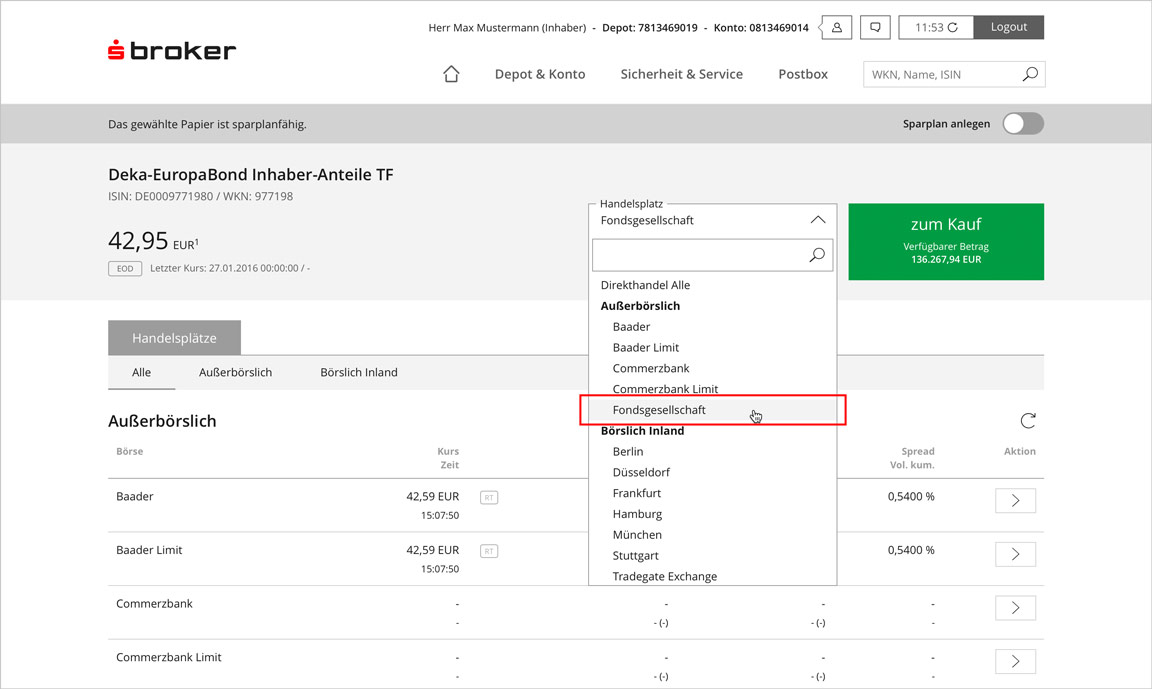Click the S broker logo
Screen dimensions: 1152x689
(172, 51)
